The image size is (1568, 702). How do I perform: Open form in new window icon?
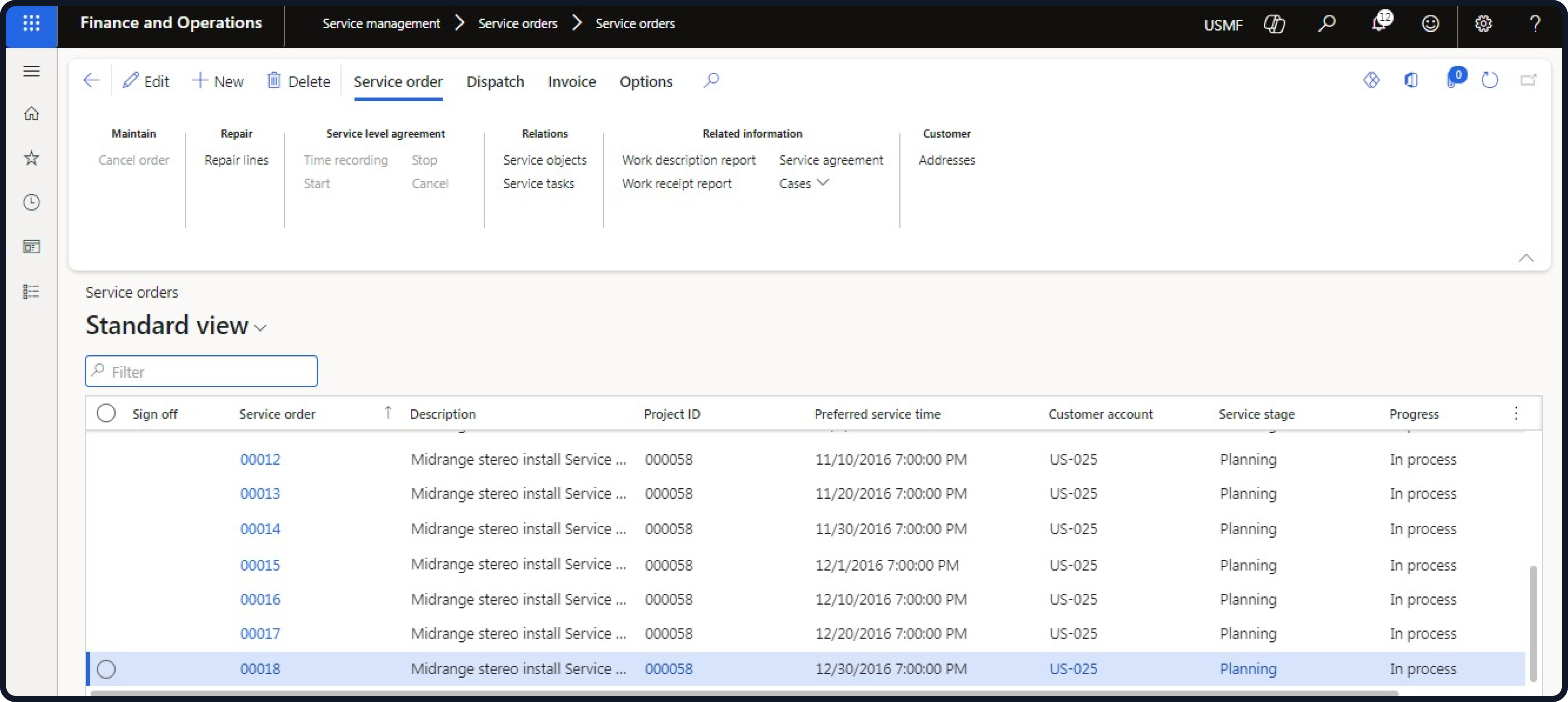(1528, 80)
